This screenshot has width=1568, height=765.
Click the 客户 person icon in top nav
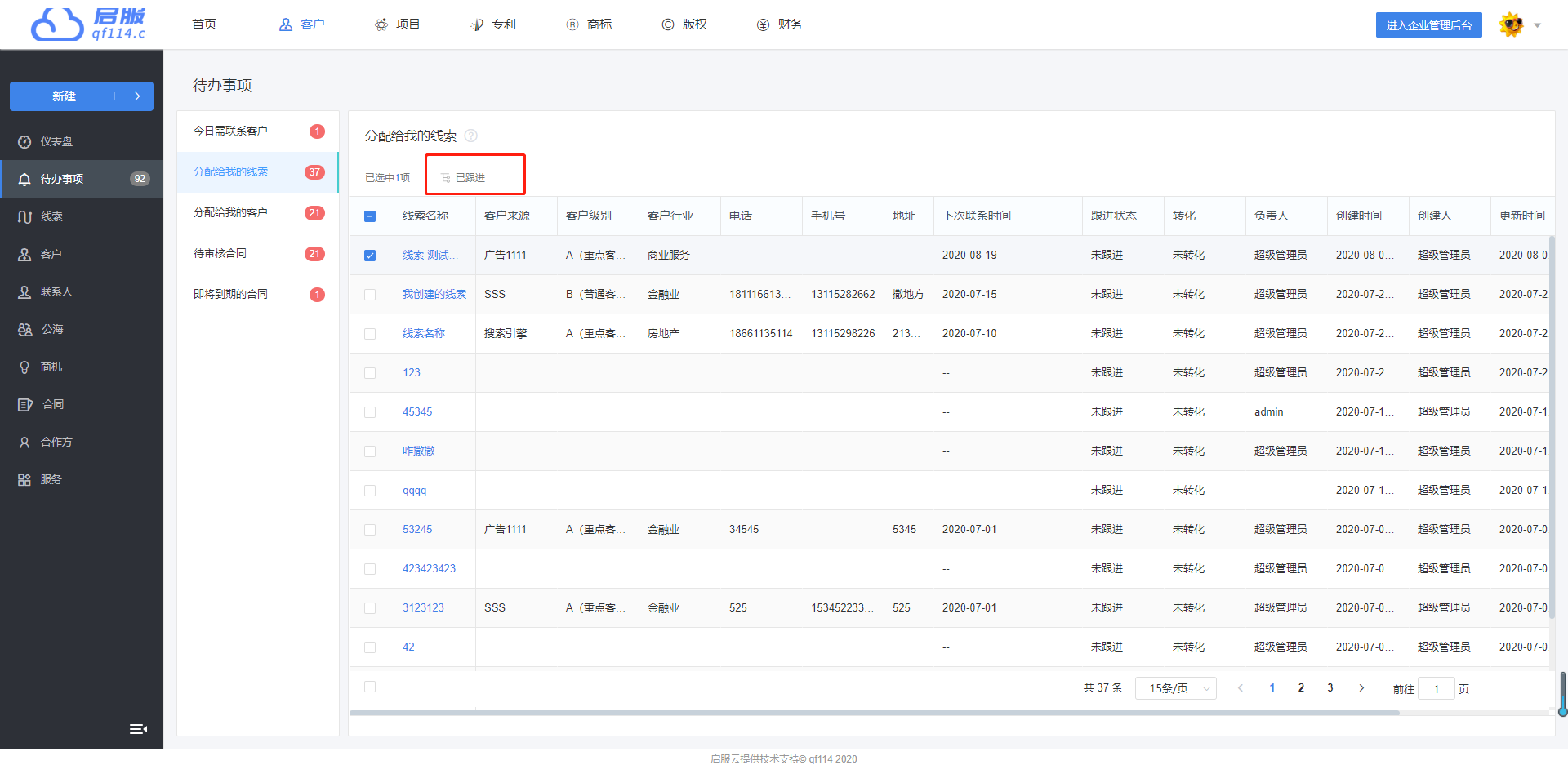click(x=286, y=24)
